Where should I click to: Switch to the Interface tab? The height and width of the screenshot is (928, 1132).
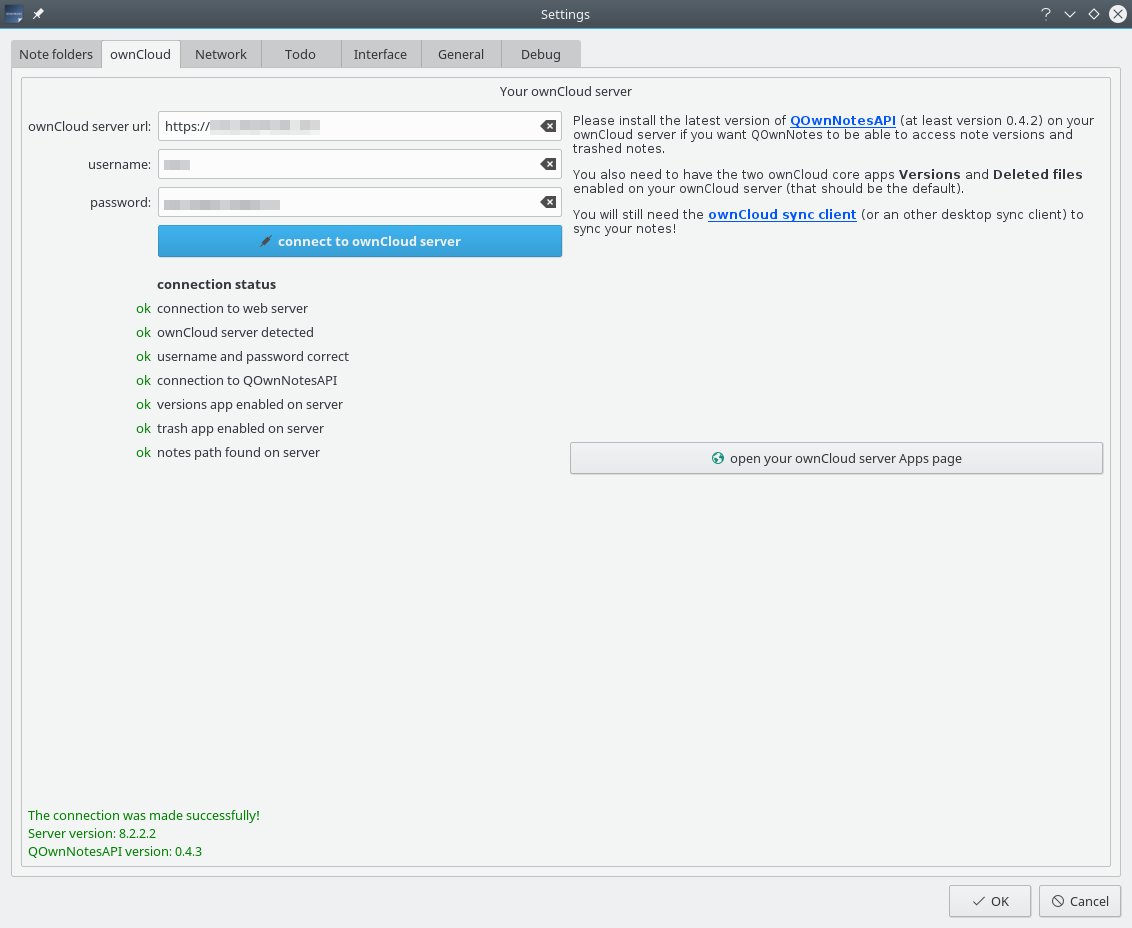coord(380,54)
